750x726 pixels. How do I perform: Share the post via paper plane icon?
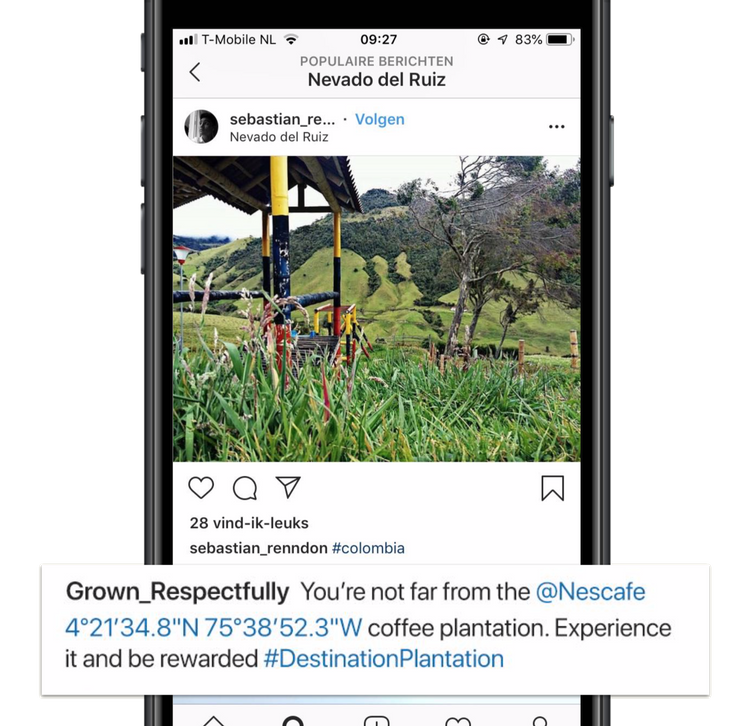(x=288, y=487)
